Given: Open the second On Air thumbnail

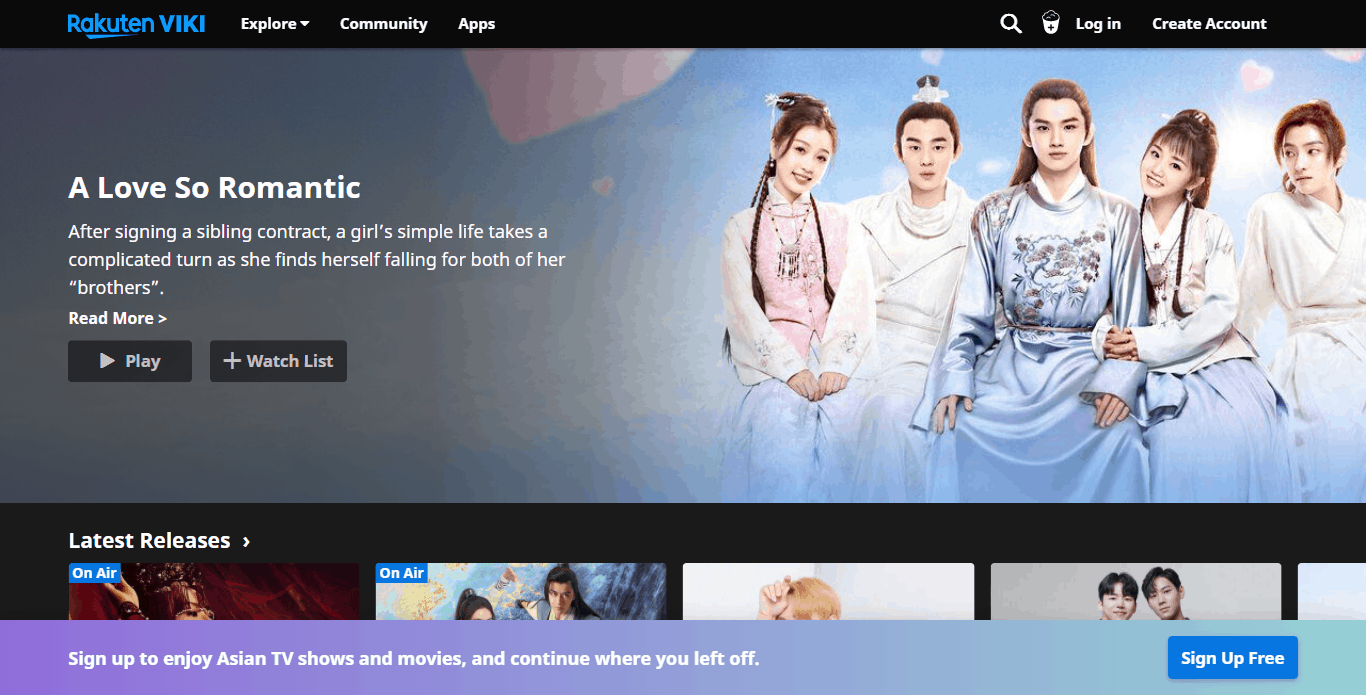Looking at the screenshot, I should (x=520, y=592).
